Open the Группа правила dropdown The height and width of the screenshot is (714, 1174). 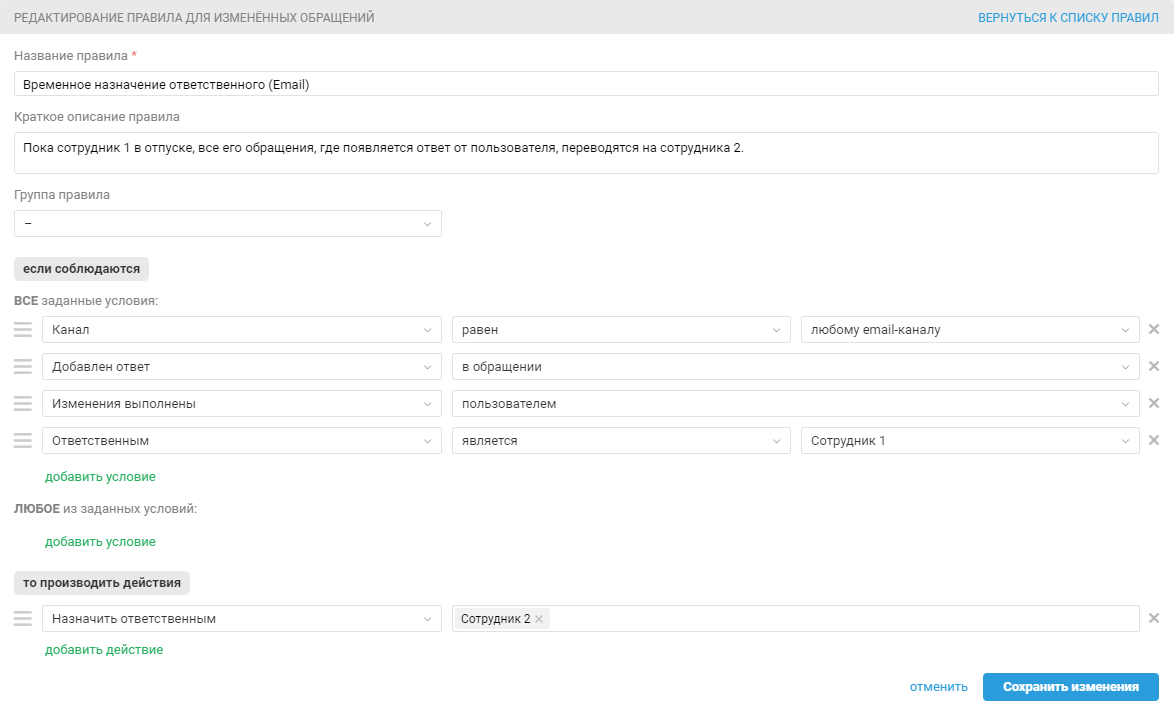click(228, 224)
